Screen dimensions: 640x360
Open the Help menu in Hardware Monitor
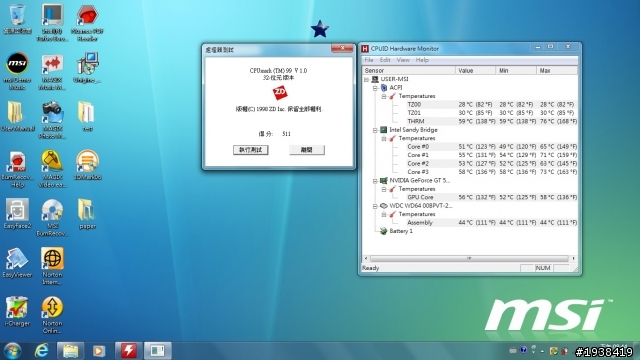[422, 60]
